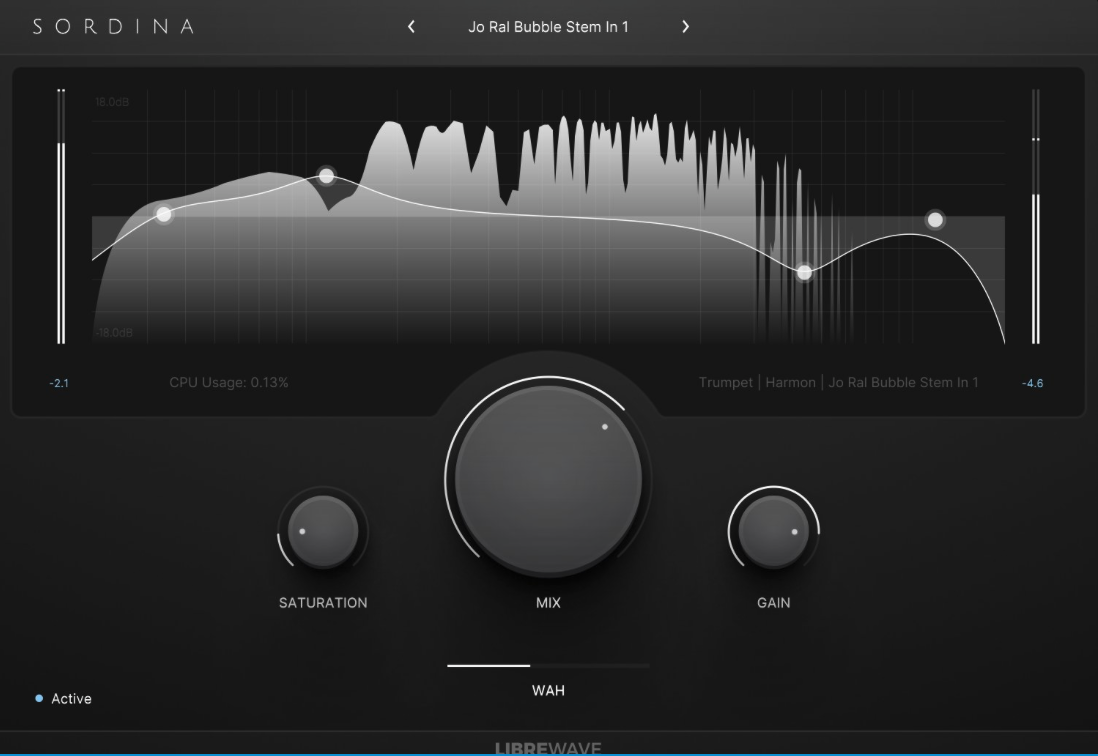Click the CPU Usage text

[x=229, y=382]
